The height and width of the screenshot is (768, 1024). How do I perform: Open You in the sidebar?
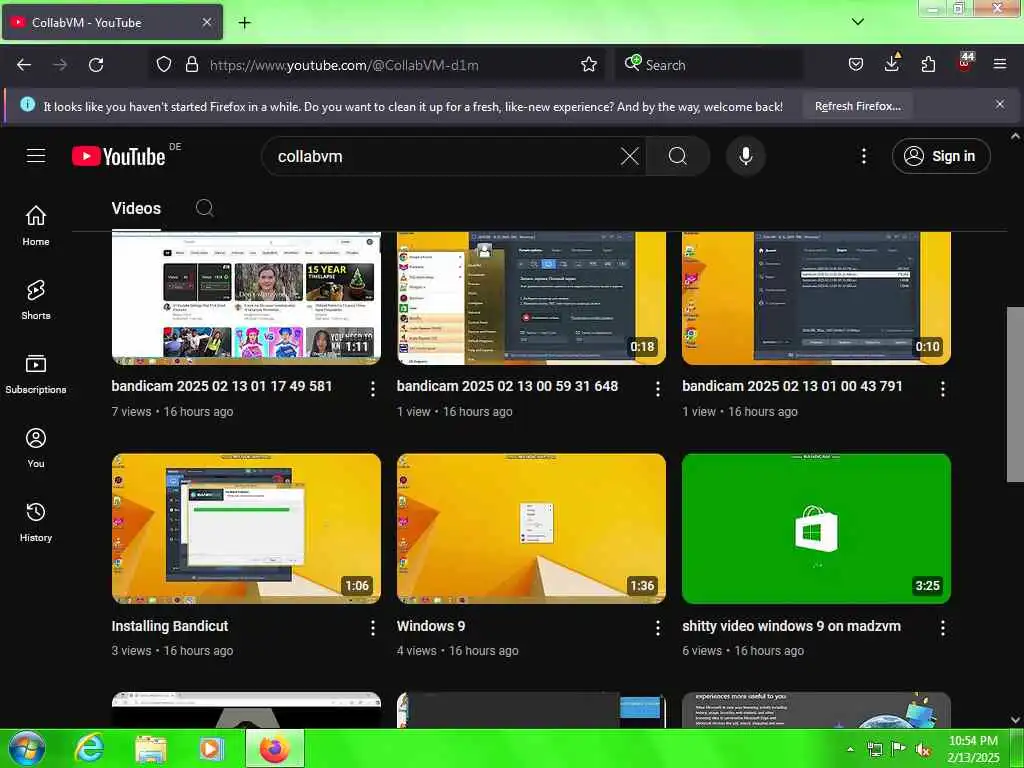click(x=36, y=448)
